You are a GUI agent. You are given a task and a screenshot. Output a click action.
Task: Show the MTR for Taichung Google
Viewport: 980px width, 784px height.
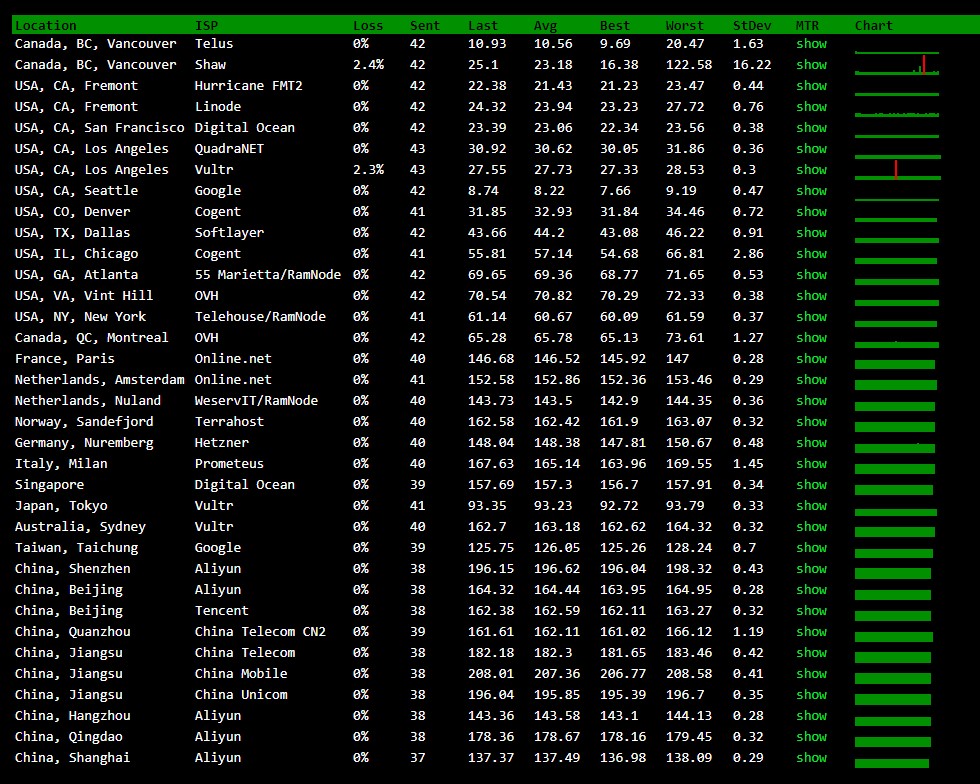811,548
